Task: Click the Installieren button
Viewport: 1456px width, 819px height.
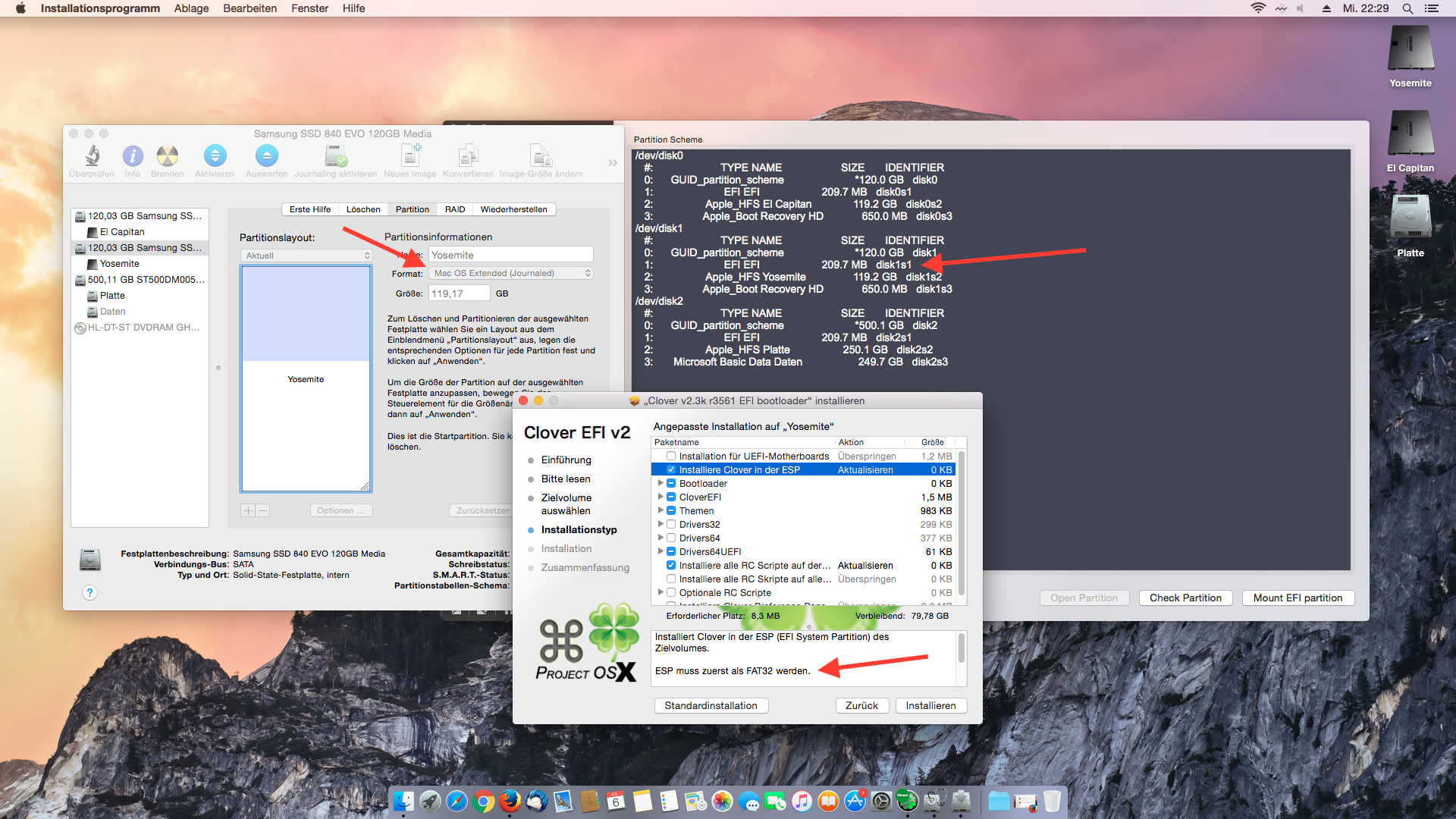Action: pyautogui.click(x=930, y=706)
